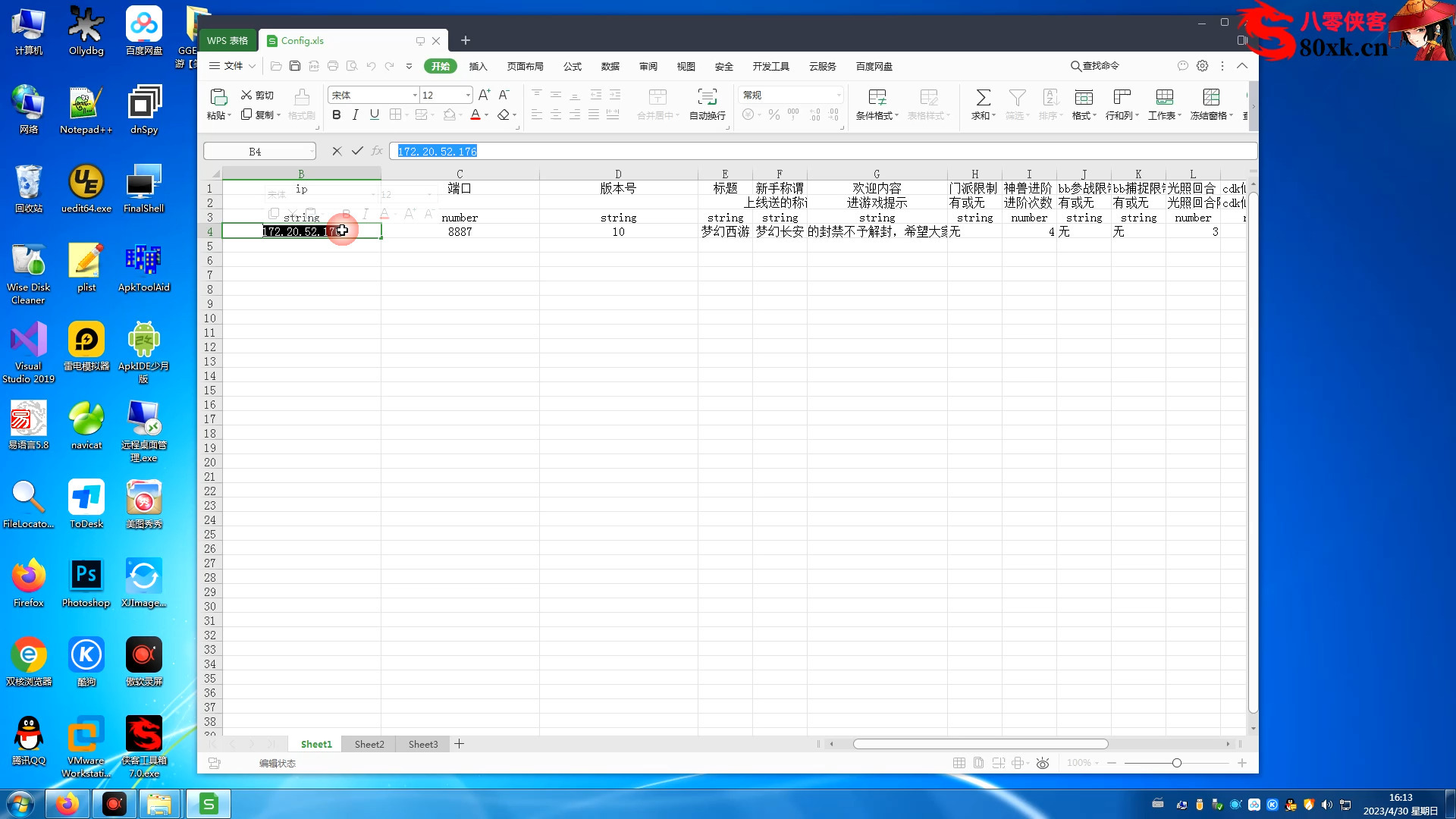Click the Paste (粘贴) clipboard icon
The image size is (1456, 819).
pyautogui.click(x=218, y=96)
